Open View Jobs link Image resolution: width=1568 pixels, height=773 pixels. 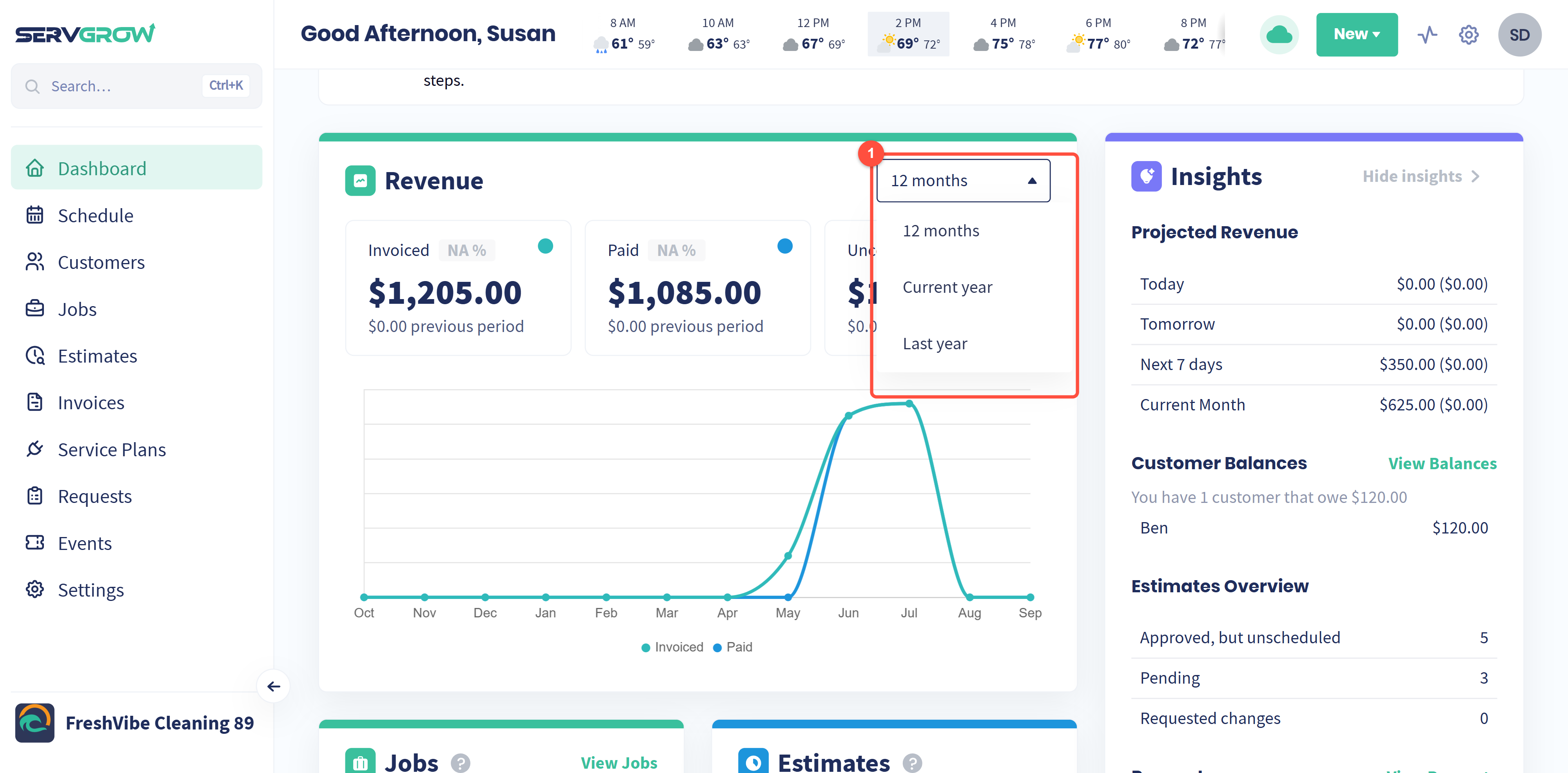(619, 763)
